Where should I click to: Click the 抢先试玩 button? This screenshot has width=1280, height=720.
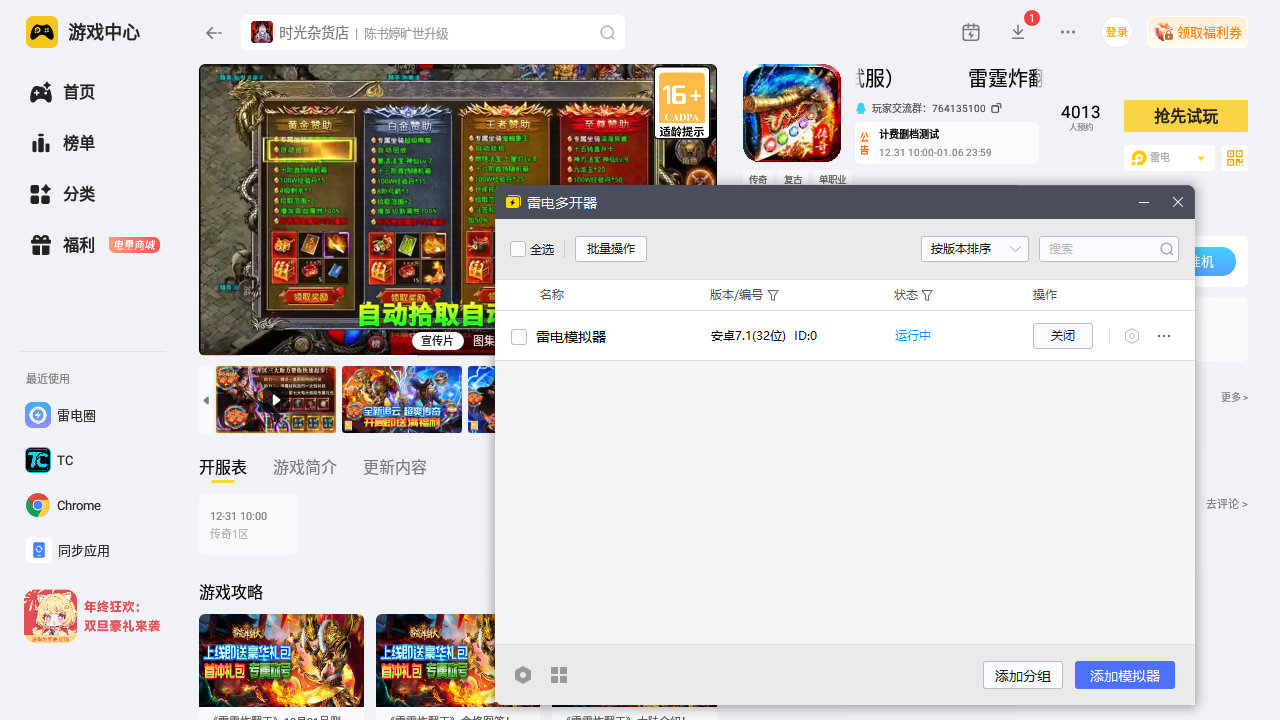pyautogui.click(x=1186, y=116)
